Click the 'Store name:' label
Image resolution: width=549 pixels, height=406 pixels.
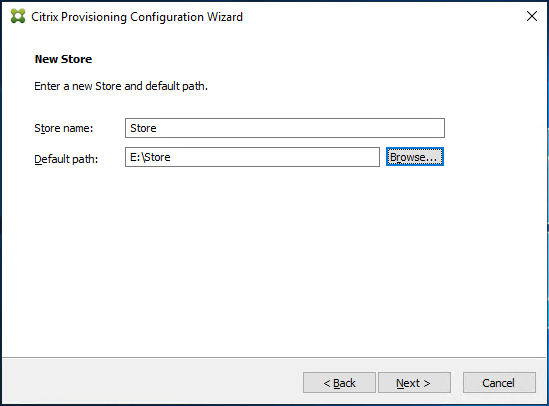(64, 128)
